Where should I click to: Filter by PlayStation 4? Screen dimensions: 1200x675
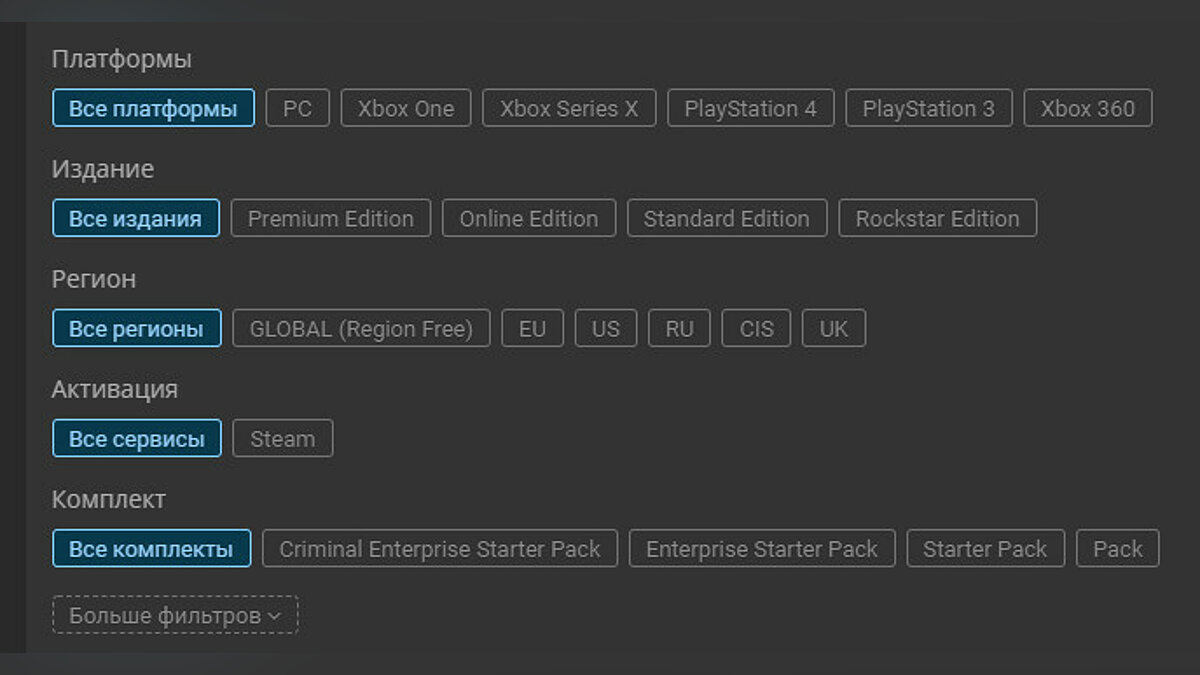click(x=750, y=109)
